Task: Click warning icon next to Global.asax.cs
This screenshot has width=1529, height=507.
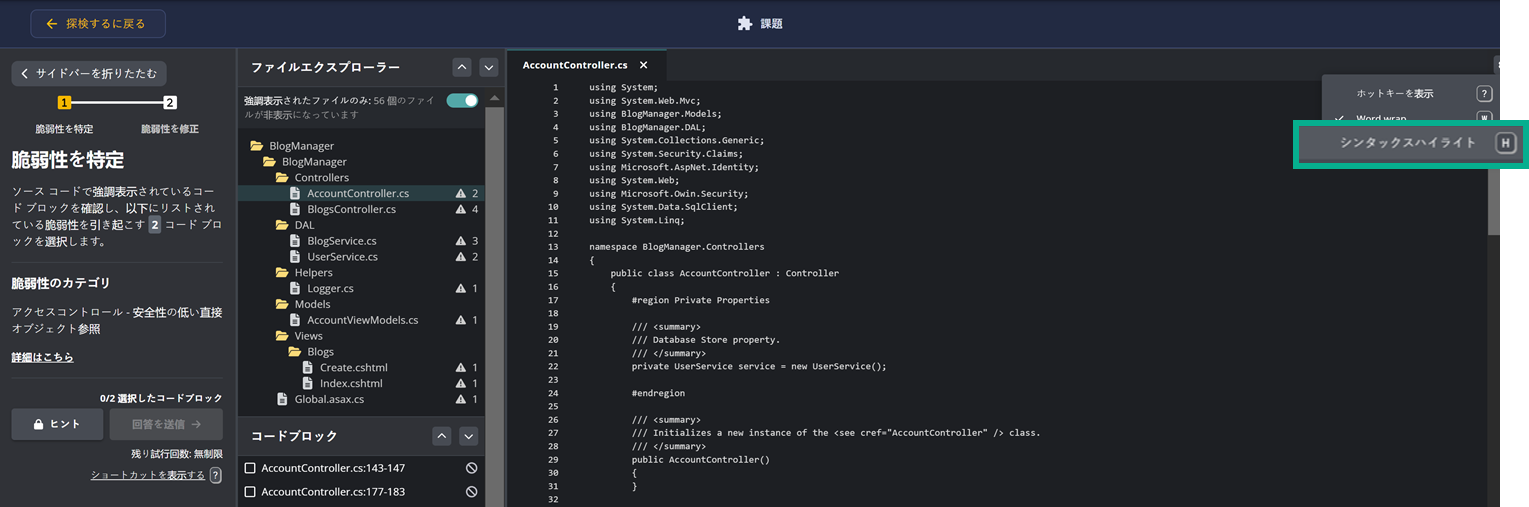Action: coord(461,399)
